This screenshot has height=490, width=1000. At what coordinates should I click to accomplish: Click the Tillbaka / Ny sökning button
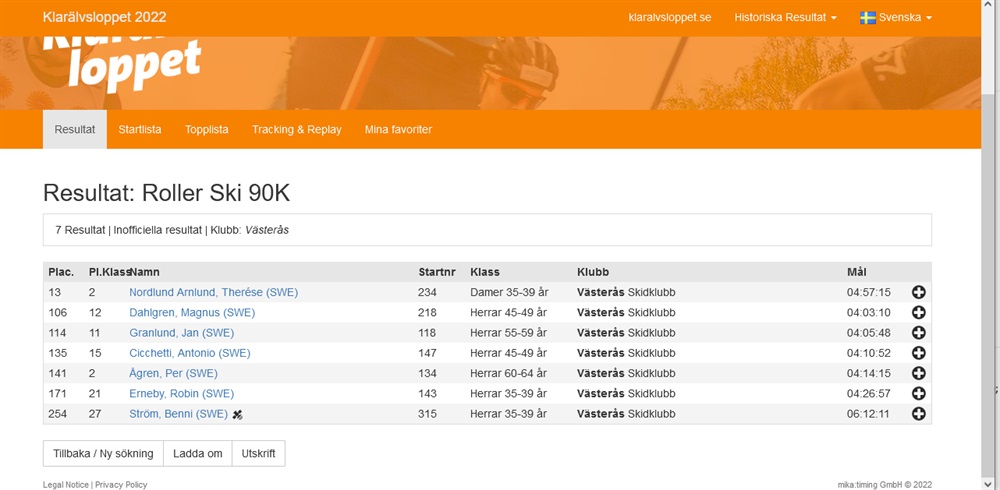tap(103, 454)
